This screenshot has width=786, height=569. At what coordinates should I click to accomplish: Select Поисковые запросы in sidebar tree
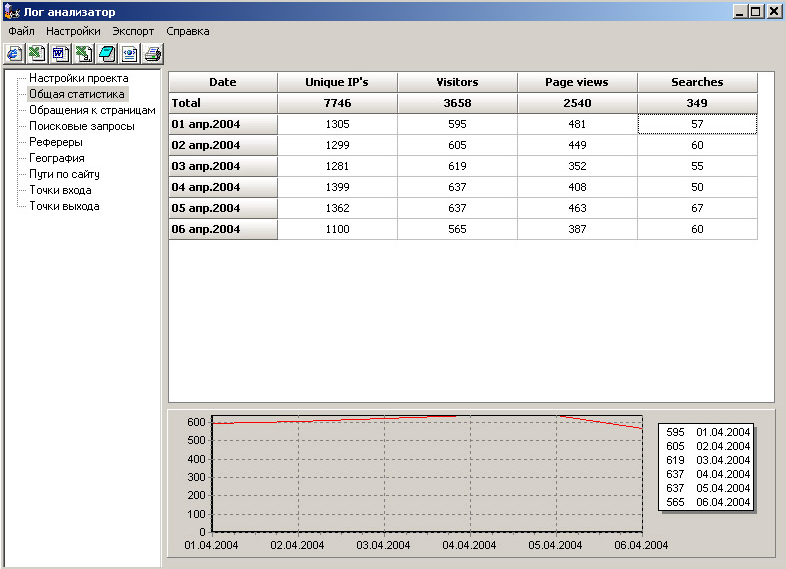click(x=81, y=126)
